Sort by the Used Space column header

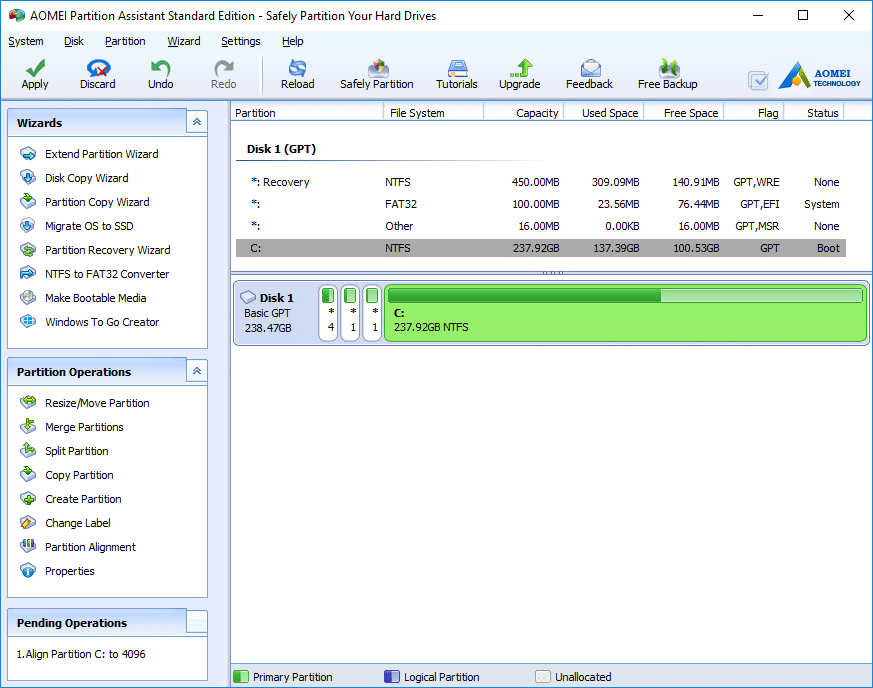tap(604, 112)
